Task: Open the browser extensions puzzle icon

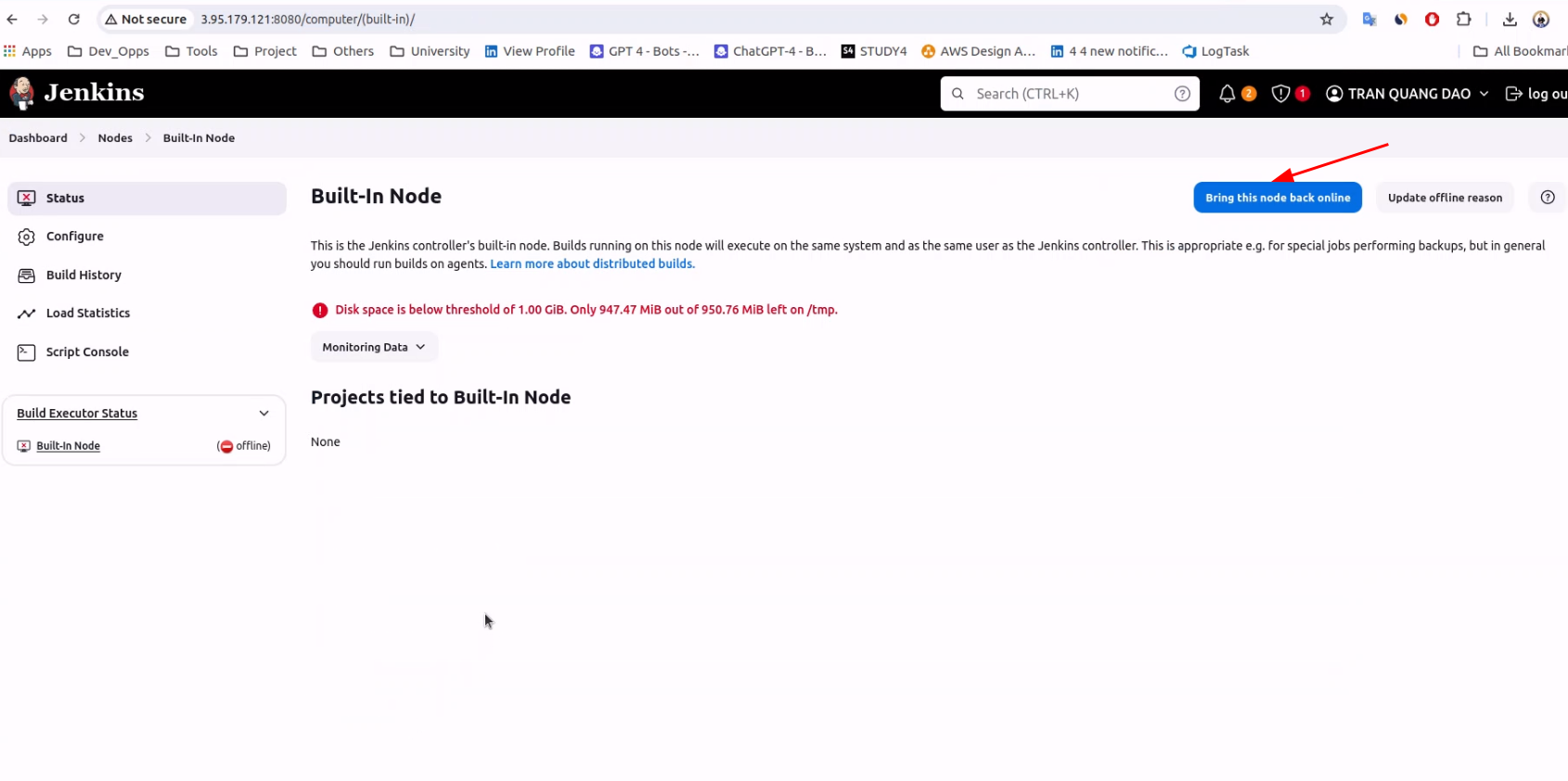Action: 1464,19
